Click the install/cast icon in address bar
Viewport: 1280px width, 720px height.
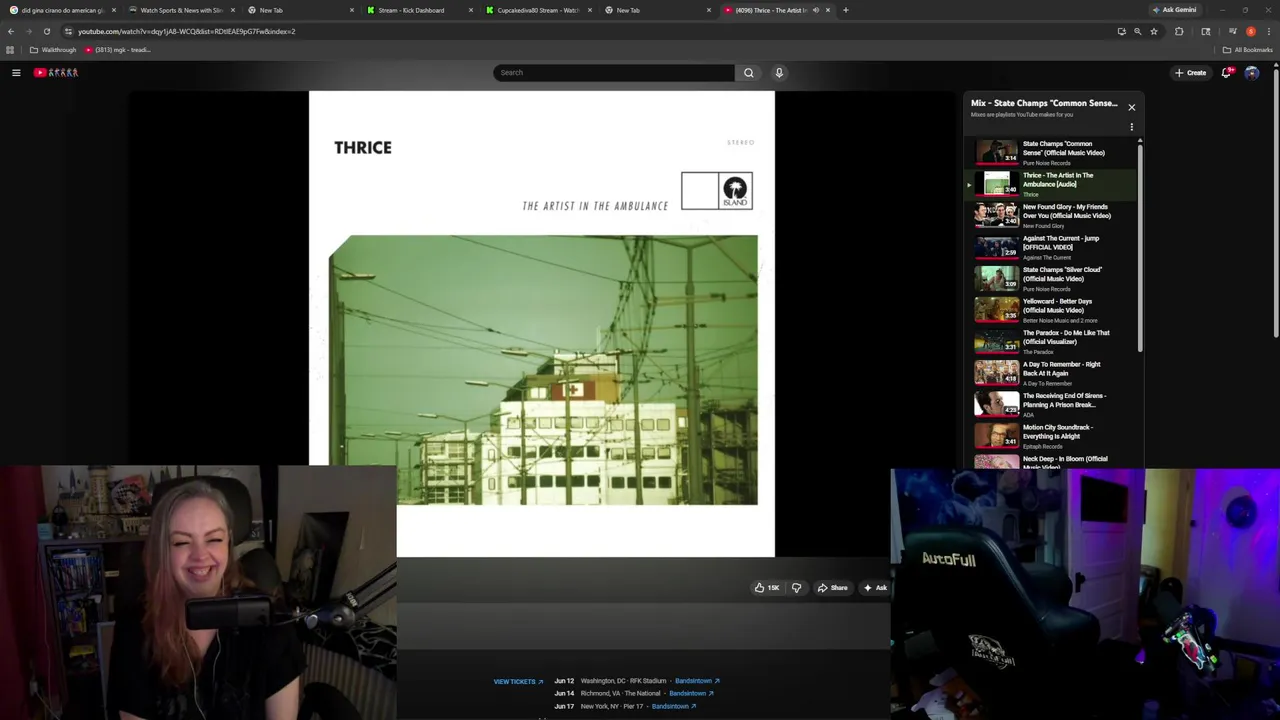(x=1121, y=31)
